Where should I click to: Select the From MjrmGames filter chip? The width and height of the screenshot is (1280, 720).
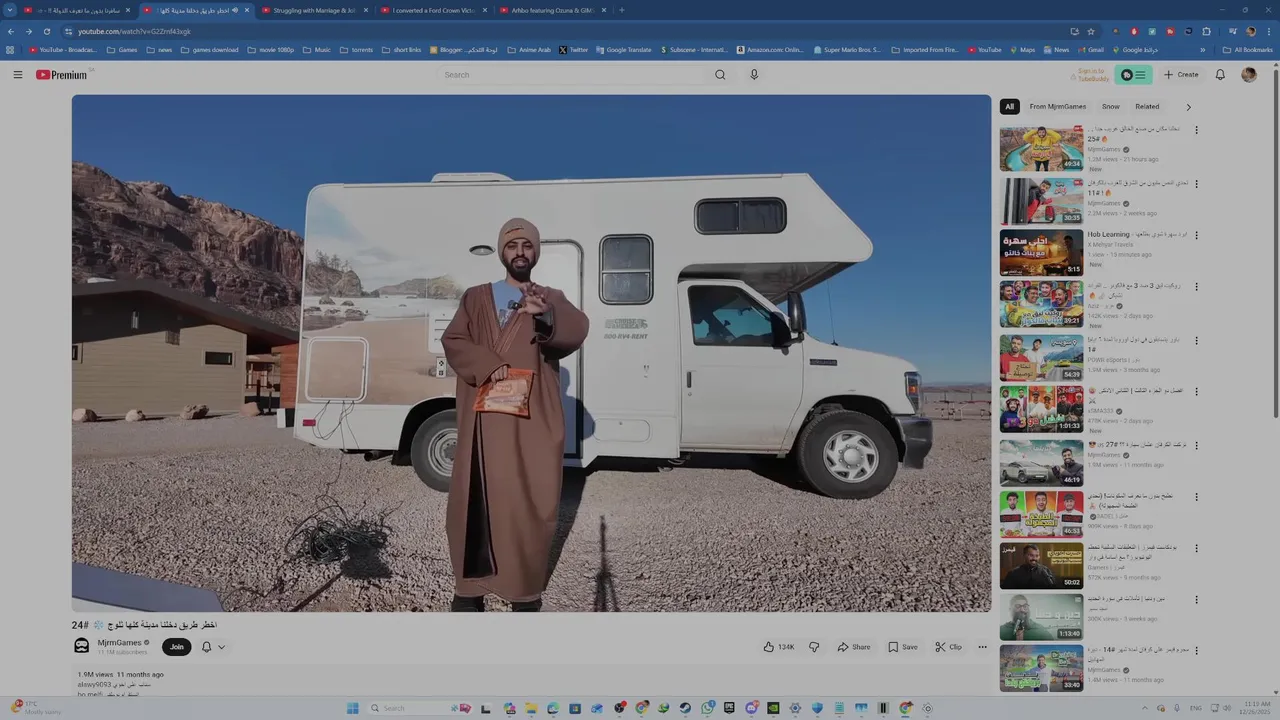pyautogui.click(x=1058, y=107)
